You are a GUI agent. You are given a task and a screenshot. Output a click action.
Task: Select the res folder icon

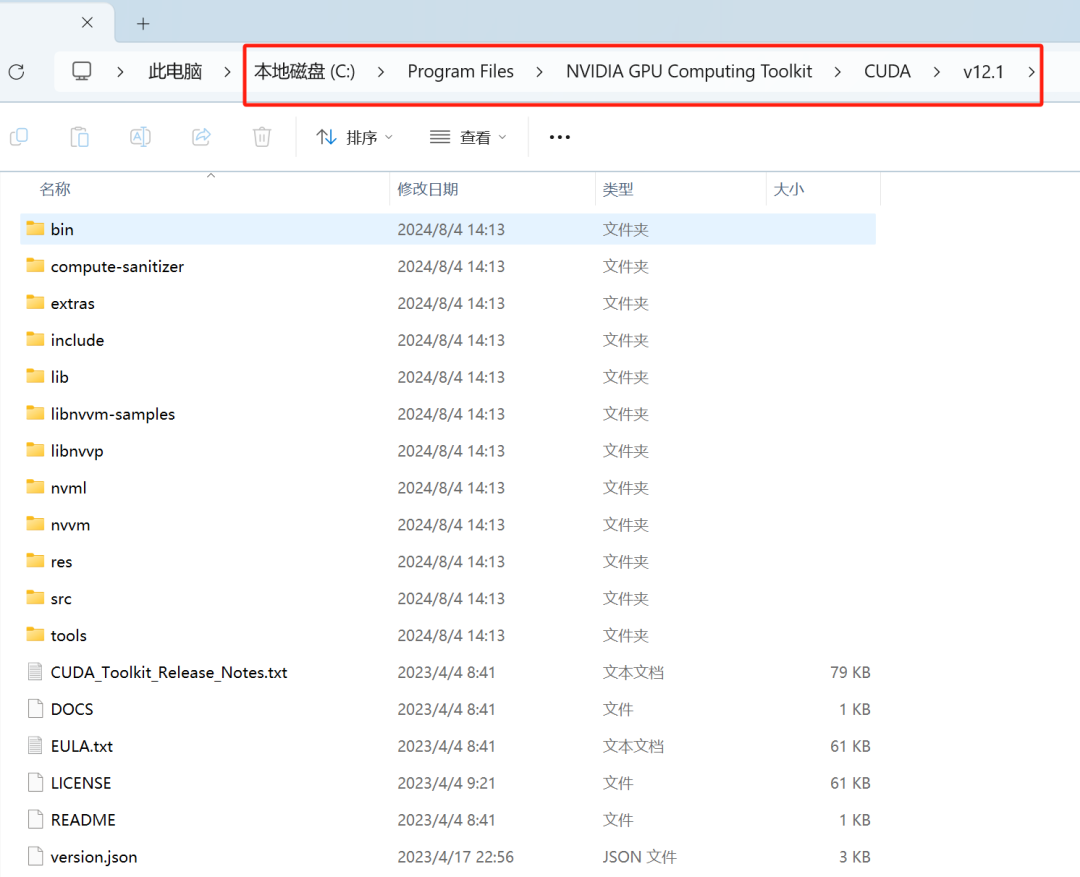pyautogui.click(x=35, y=560)
